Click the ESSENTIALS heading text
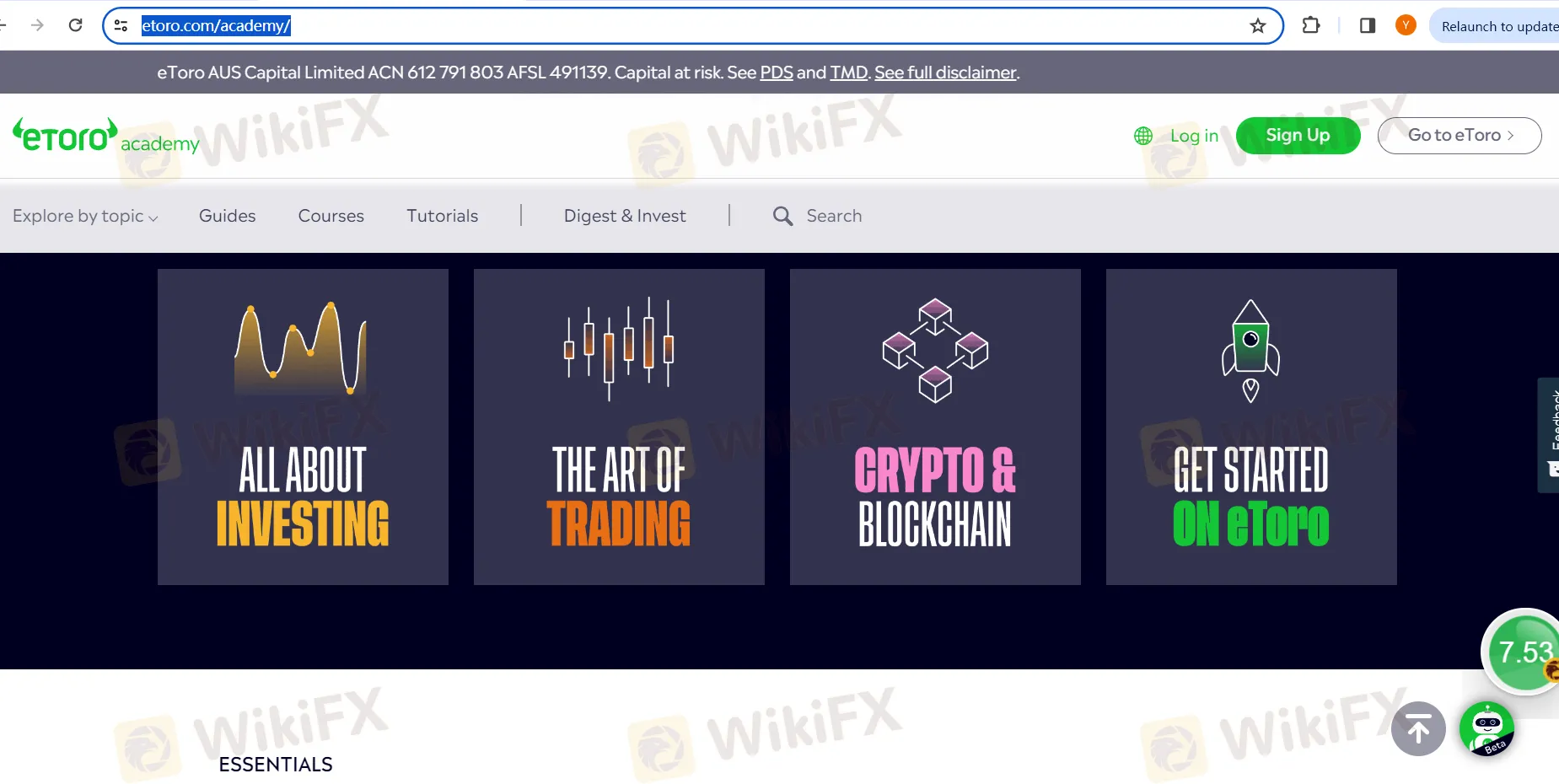 coord(276,765)
